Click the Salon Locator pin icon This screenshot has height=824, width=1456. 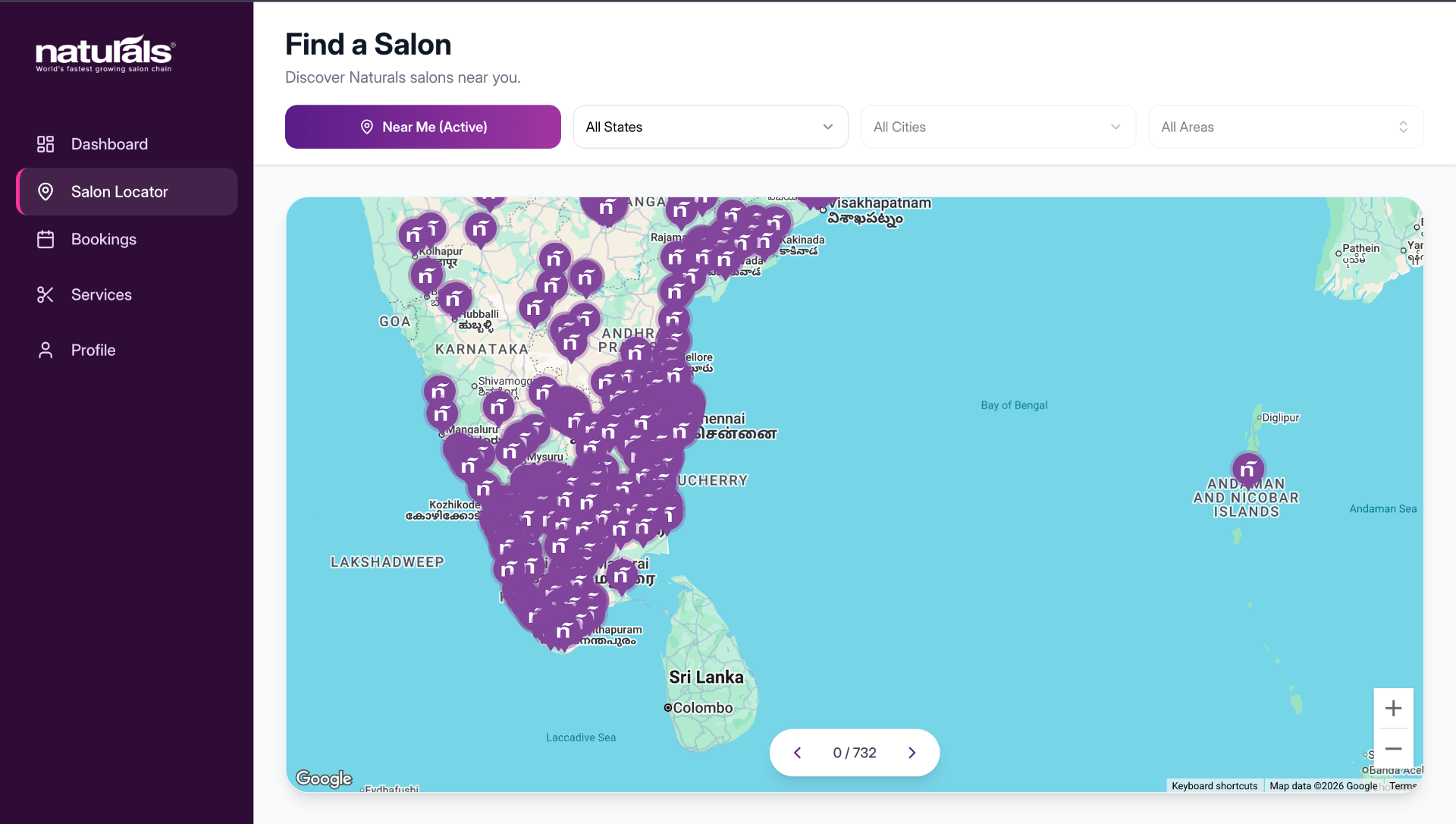click(x=45, y=191)
